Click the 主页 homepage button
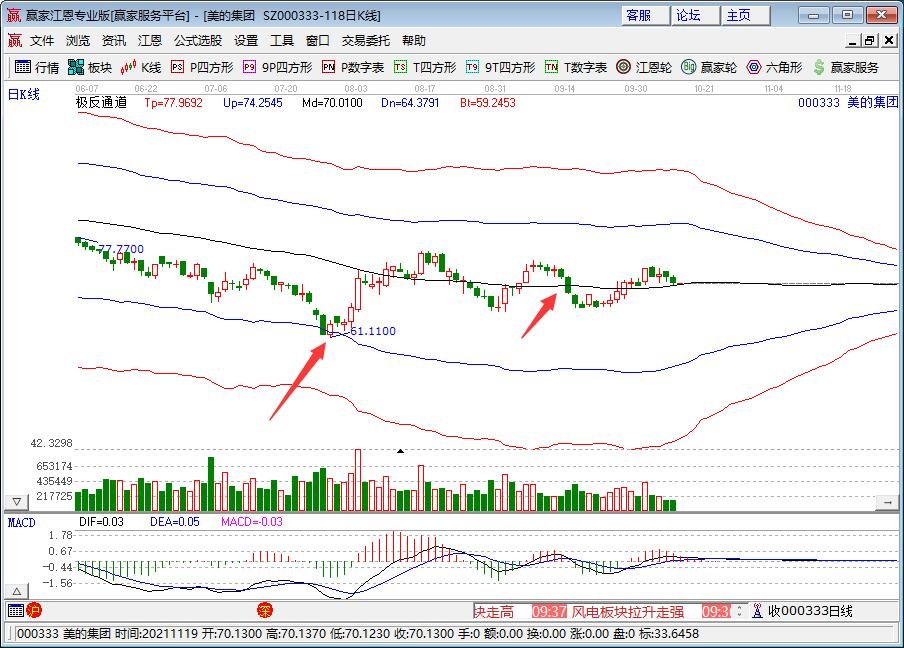 tap(740, 15)
